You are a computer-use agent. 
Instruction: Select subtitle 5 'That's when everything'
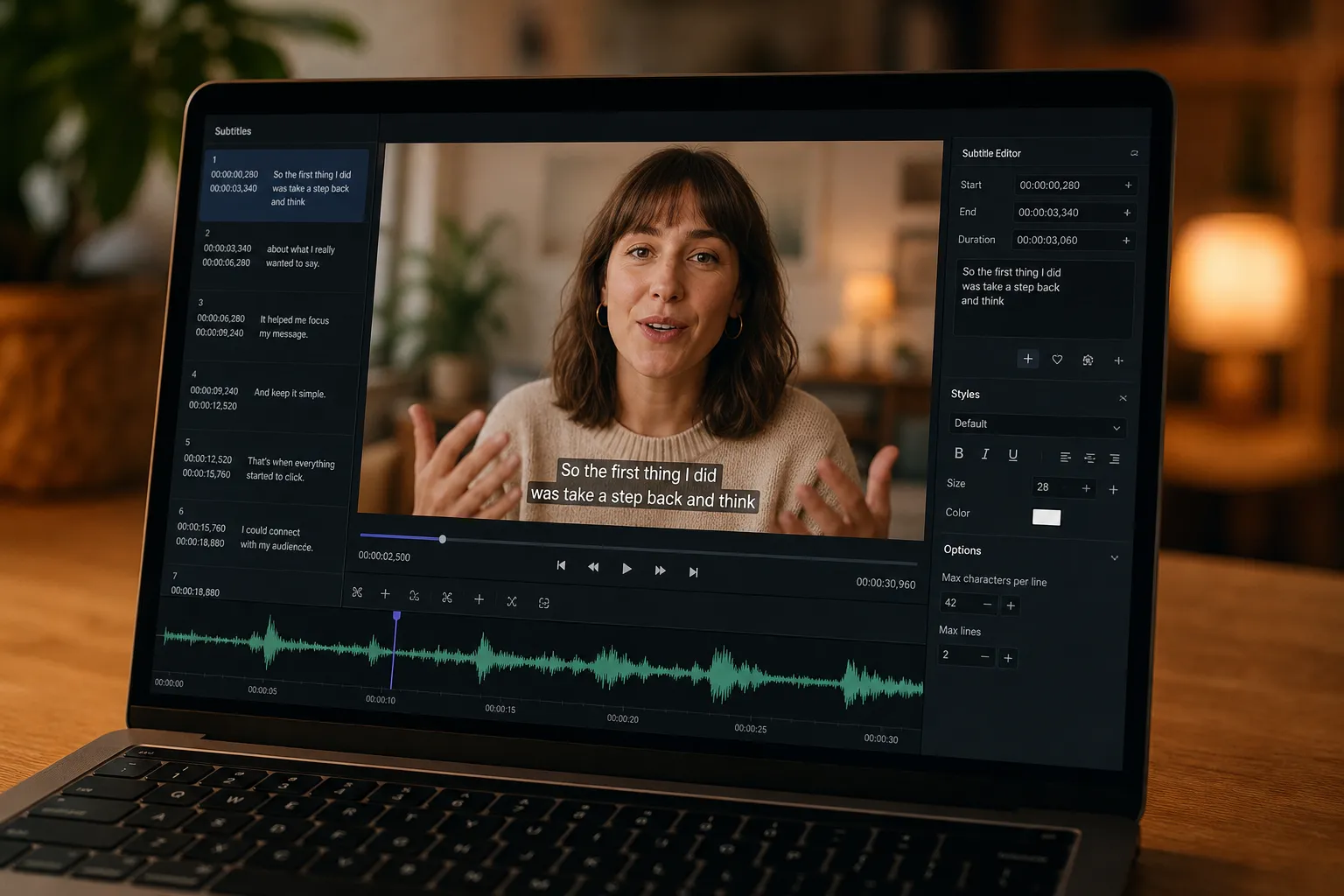(x=262, y=466)
